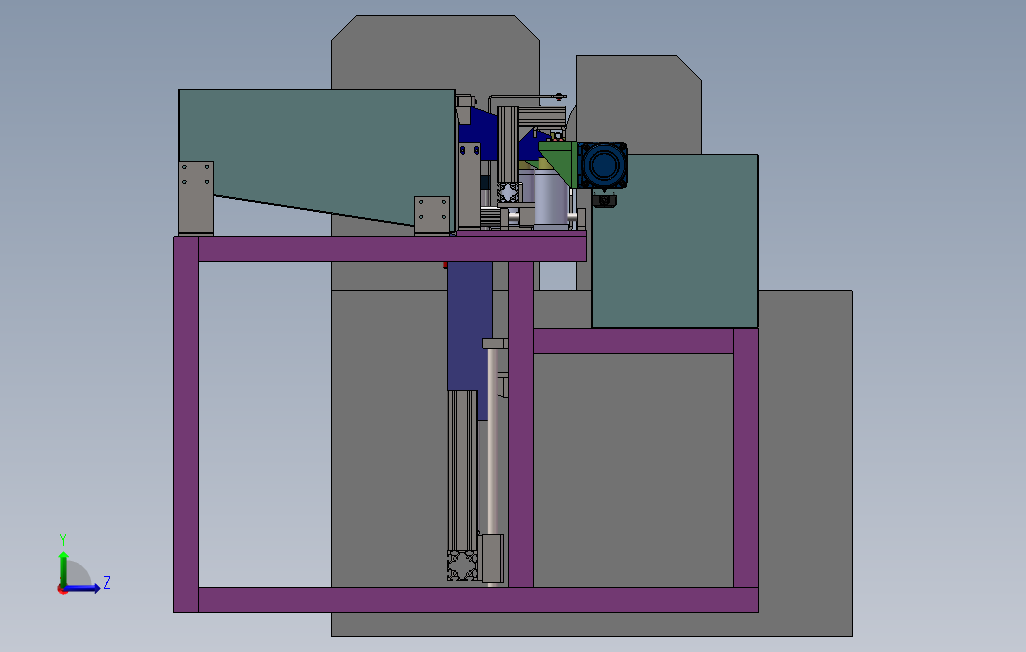Select the purple middle vertical frame post
The width and height of the screenshot is (1026, 652).
521,424
